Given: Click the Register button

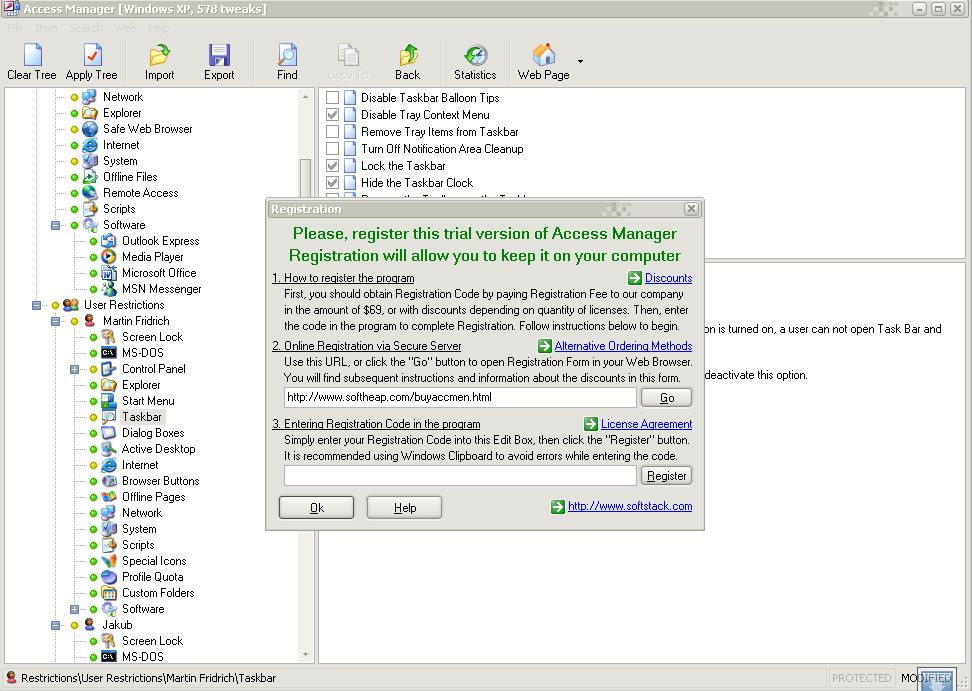Looking at the screenshot, I should click(x=666, y=476).
